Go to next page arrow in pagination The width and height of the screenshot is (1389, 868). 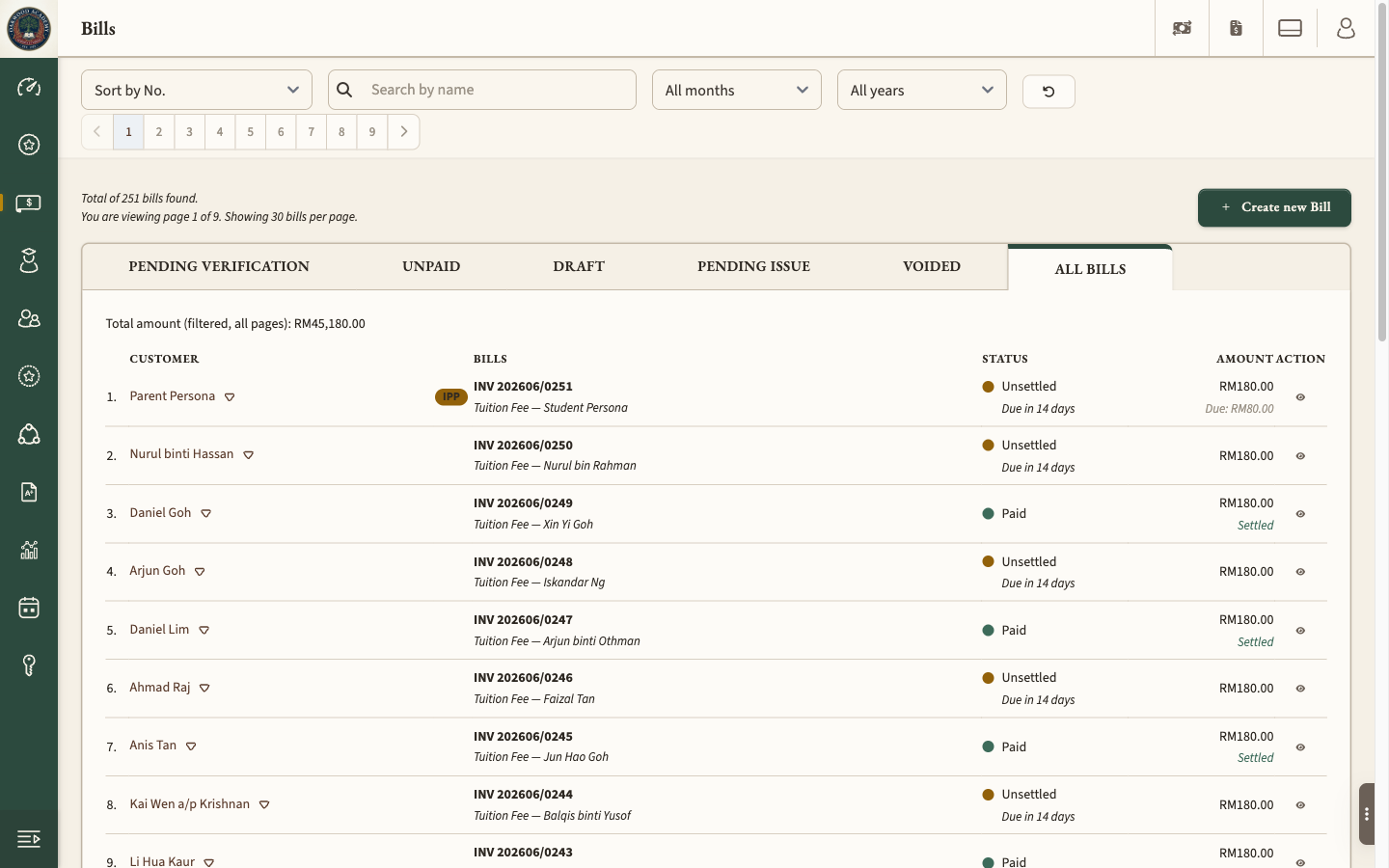[403, 132]
